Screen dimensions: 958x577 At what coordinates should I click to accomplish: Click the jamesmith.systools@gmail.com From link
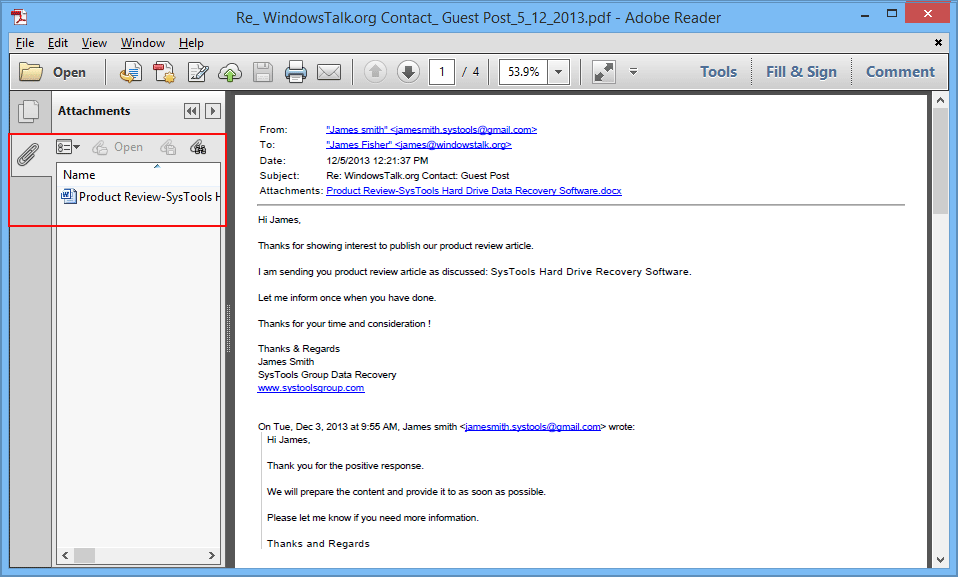431,130
